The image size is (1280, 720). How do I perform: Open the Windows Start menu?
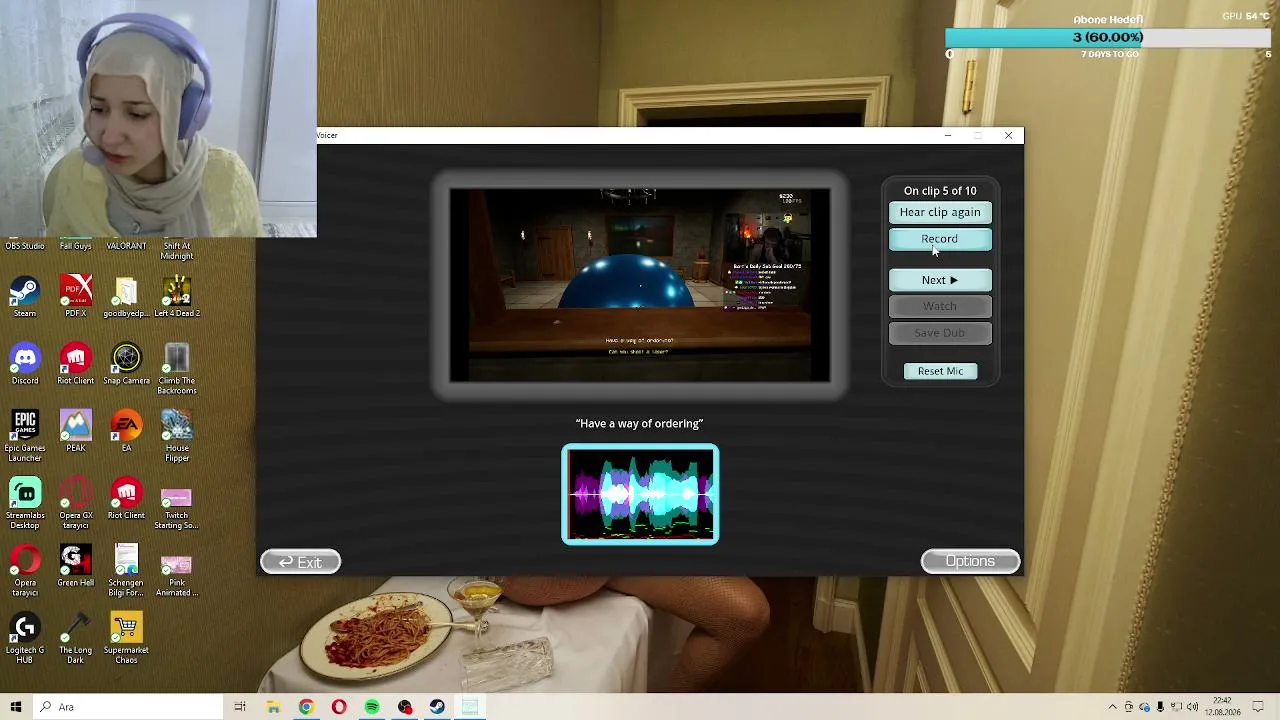pos(16,707)
